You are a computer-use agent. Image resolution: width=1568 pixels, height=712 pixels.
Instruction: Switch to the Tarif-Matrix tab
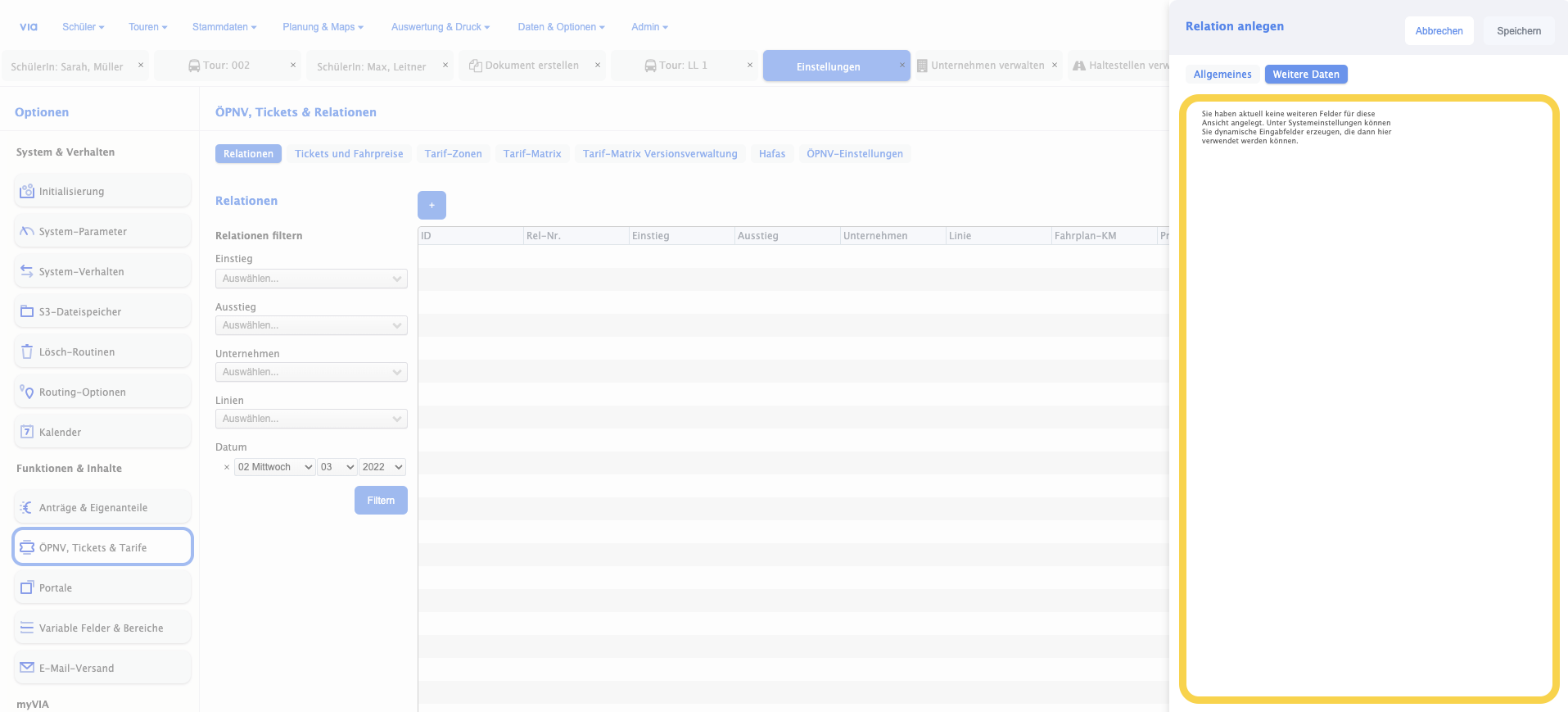click(532, 154)
